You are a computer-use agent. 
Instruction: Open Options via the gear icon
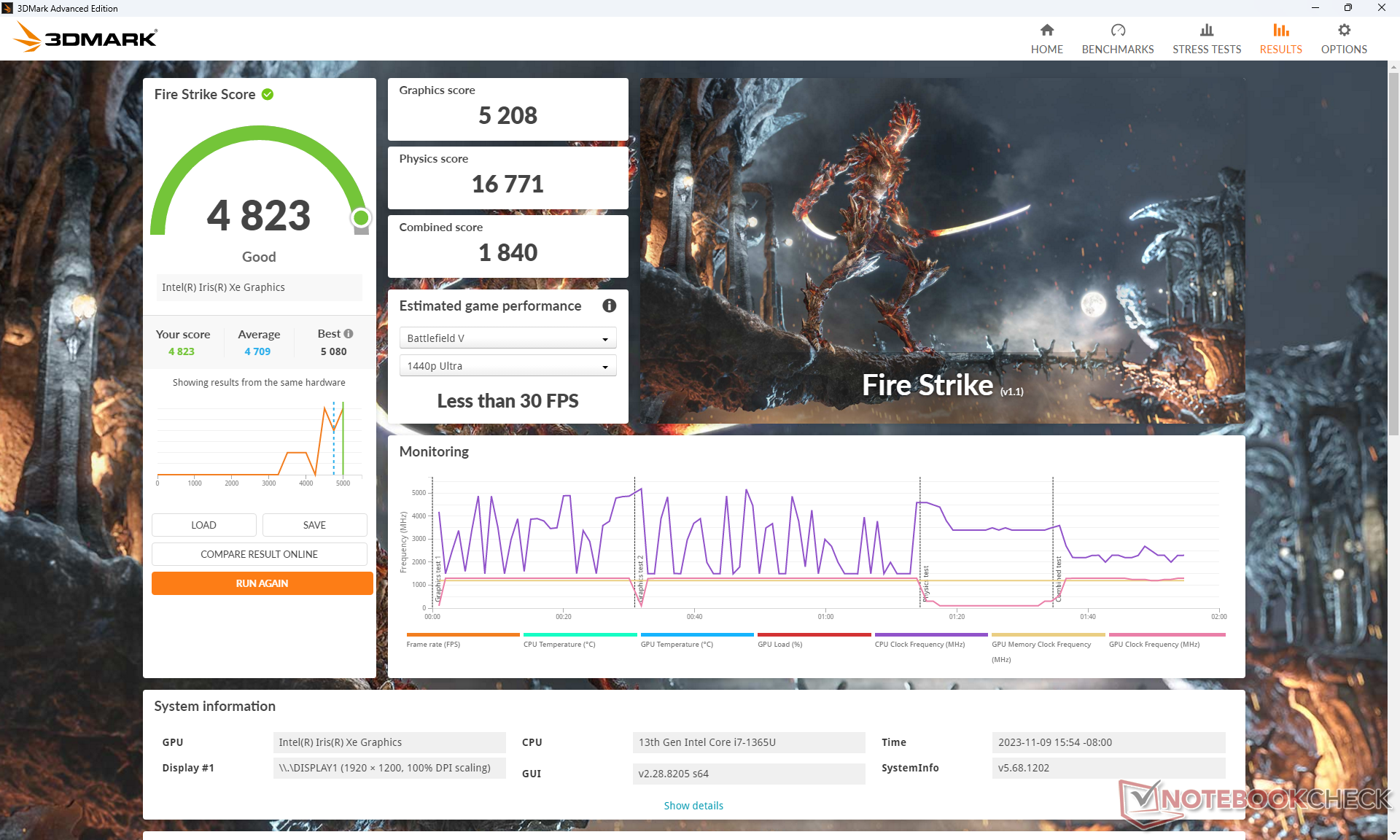pos(1343,30)
